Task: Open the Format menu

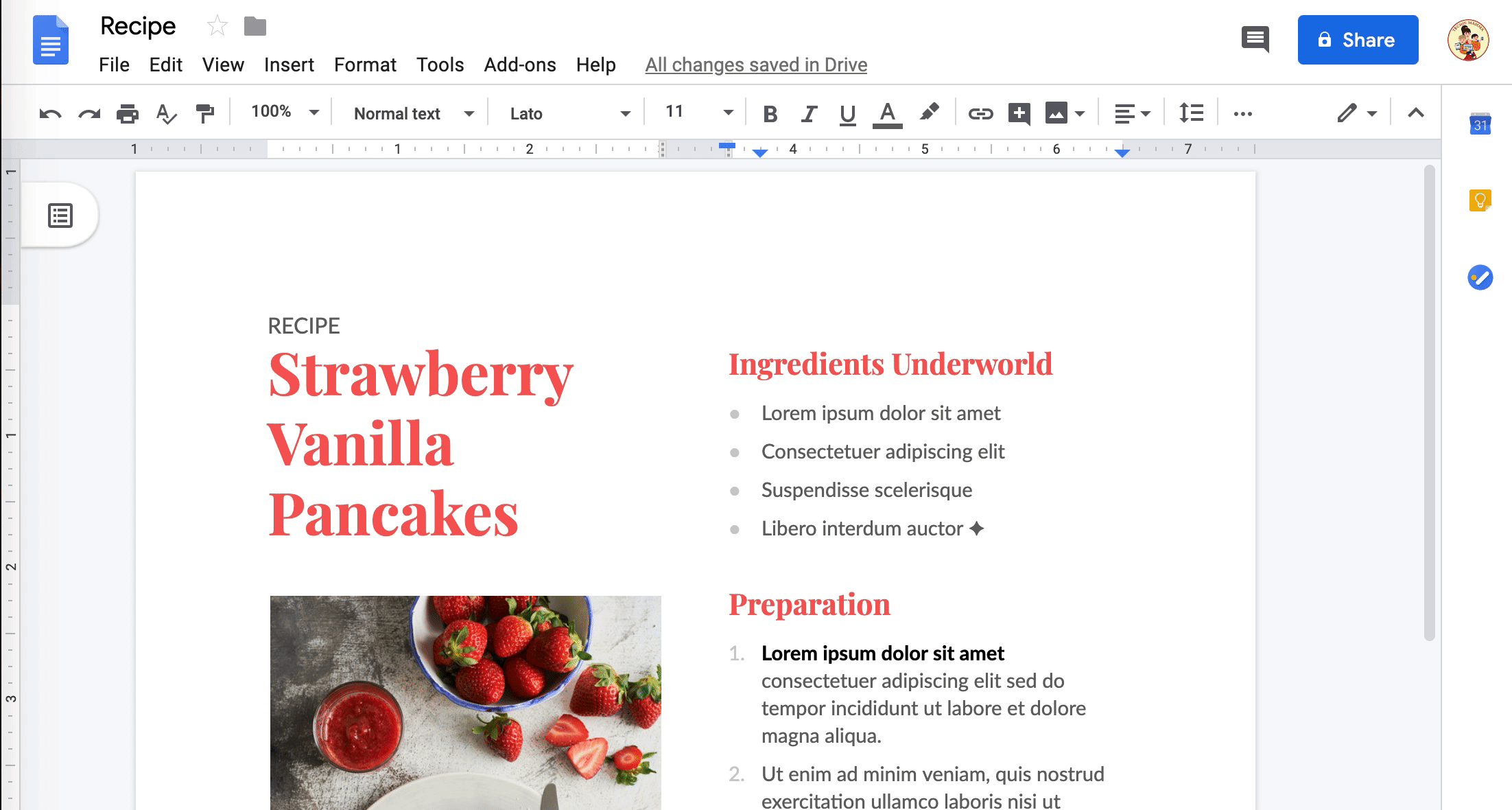Action: tap(364, 64)
